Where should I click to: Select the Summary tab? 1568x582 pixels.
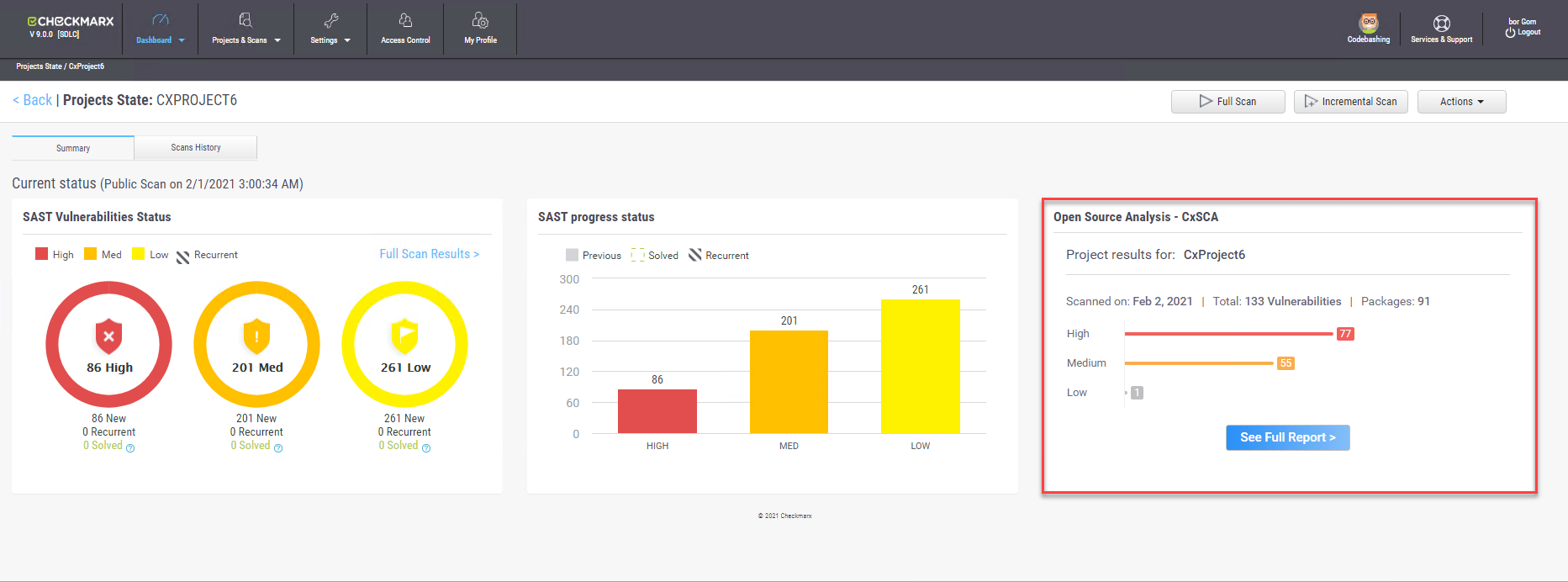[x=73, y=148]
